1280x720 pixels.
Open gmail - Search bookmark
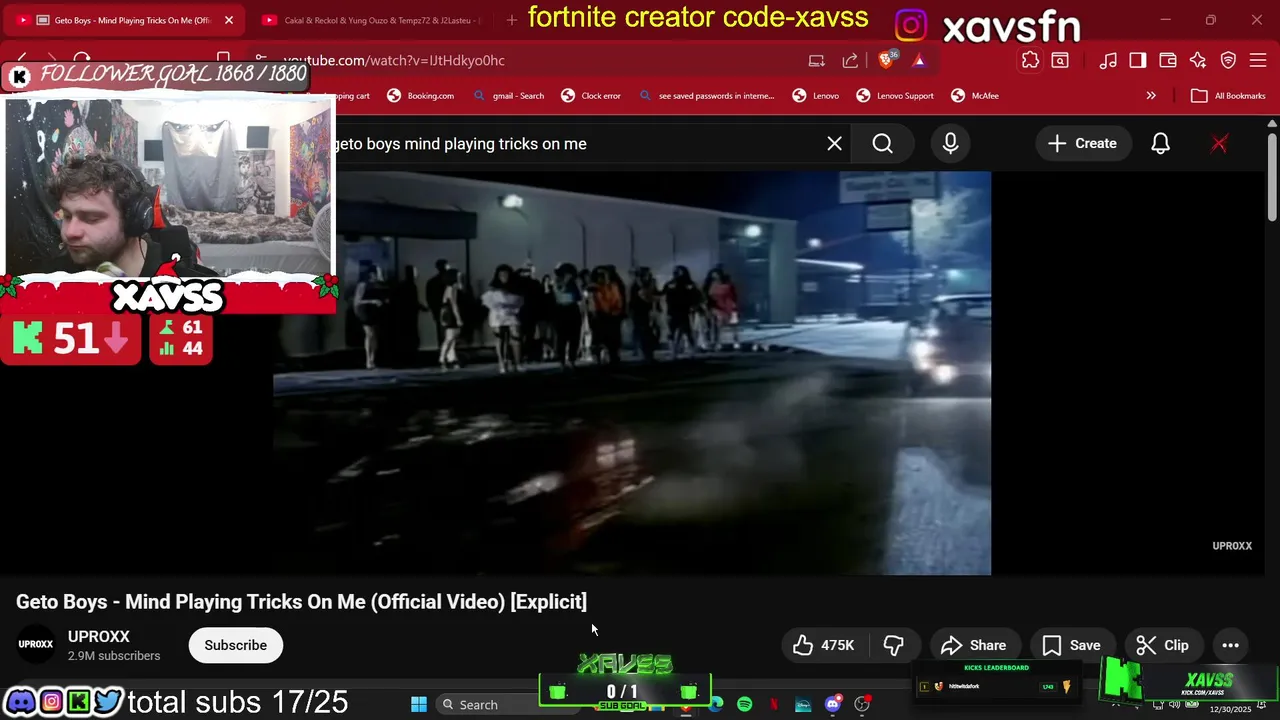508,96
